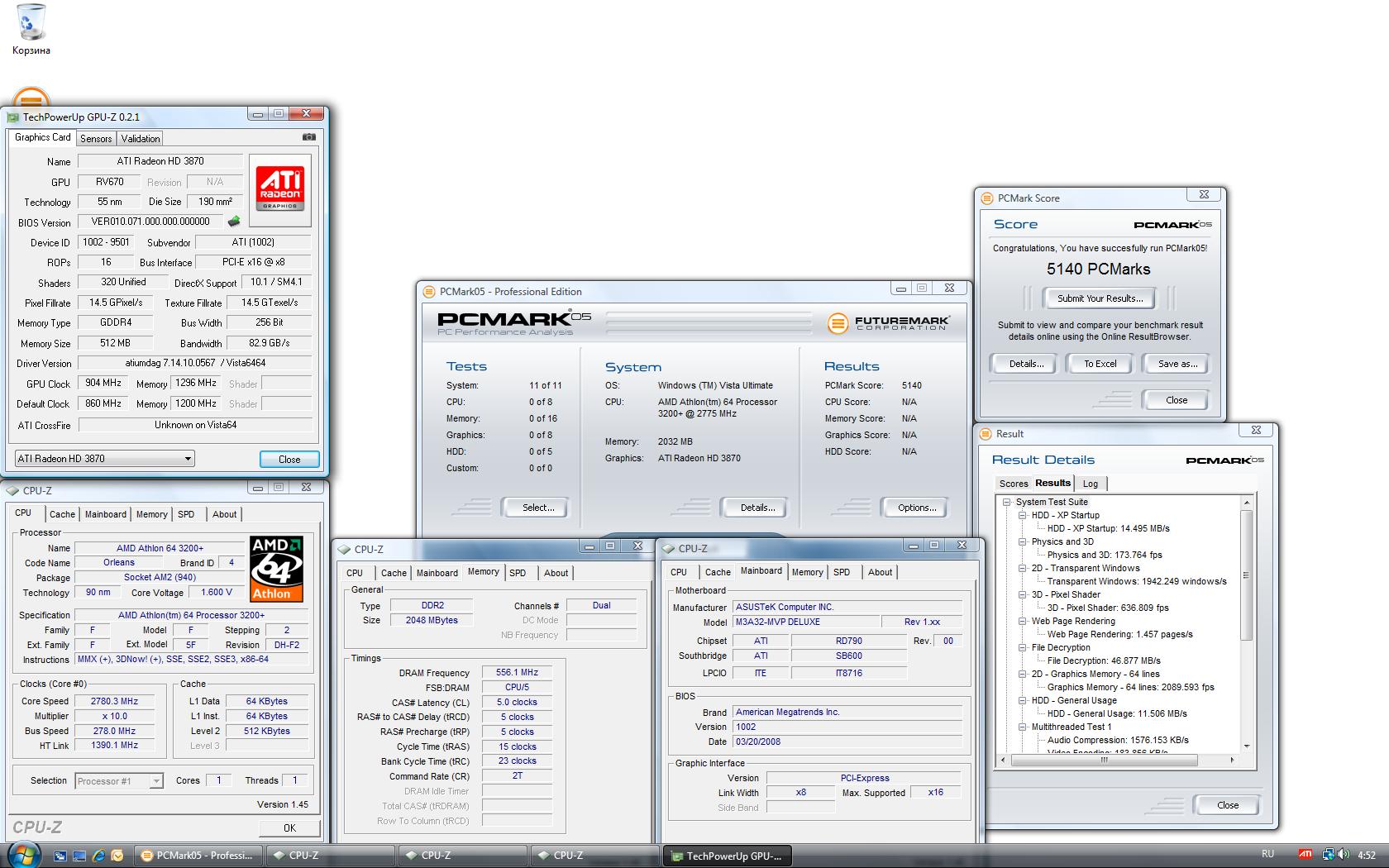Collapse the Web Page Rendering node
Viewport: 1389px width, 868px height.
point(1022,621)
